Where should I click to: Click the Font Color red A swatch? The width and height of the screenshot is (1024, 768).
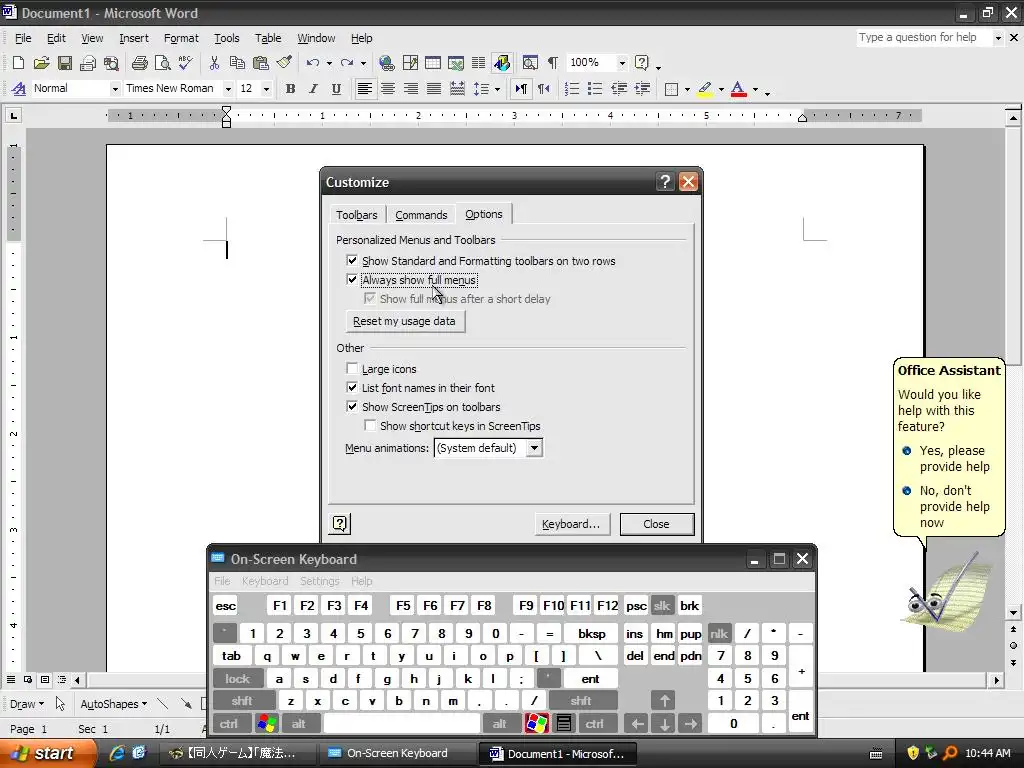coord(739,89)
